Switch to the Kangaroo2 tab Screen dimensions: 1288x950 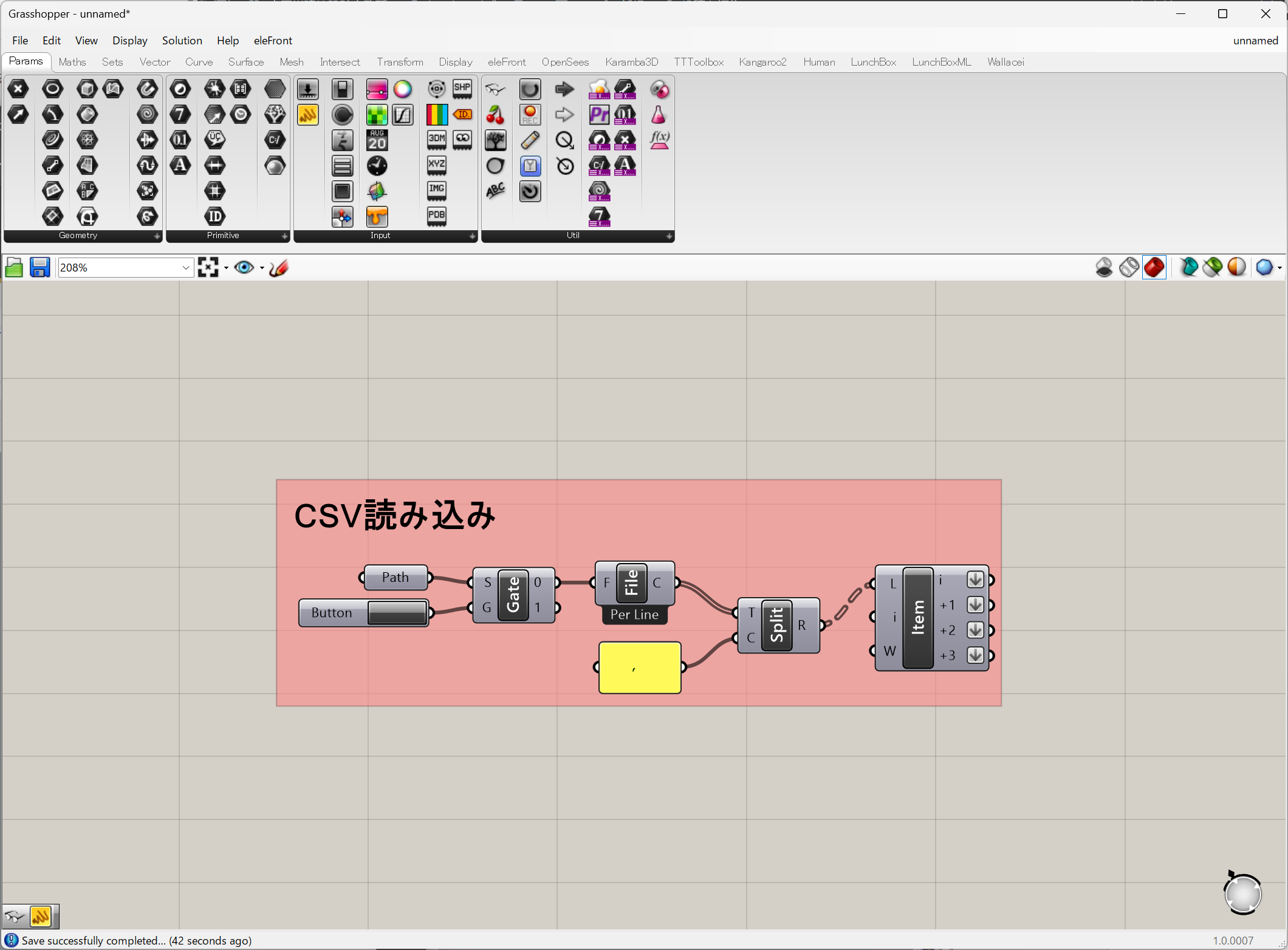click(762, 62)
